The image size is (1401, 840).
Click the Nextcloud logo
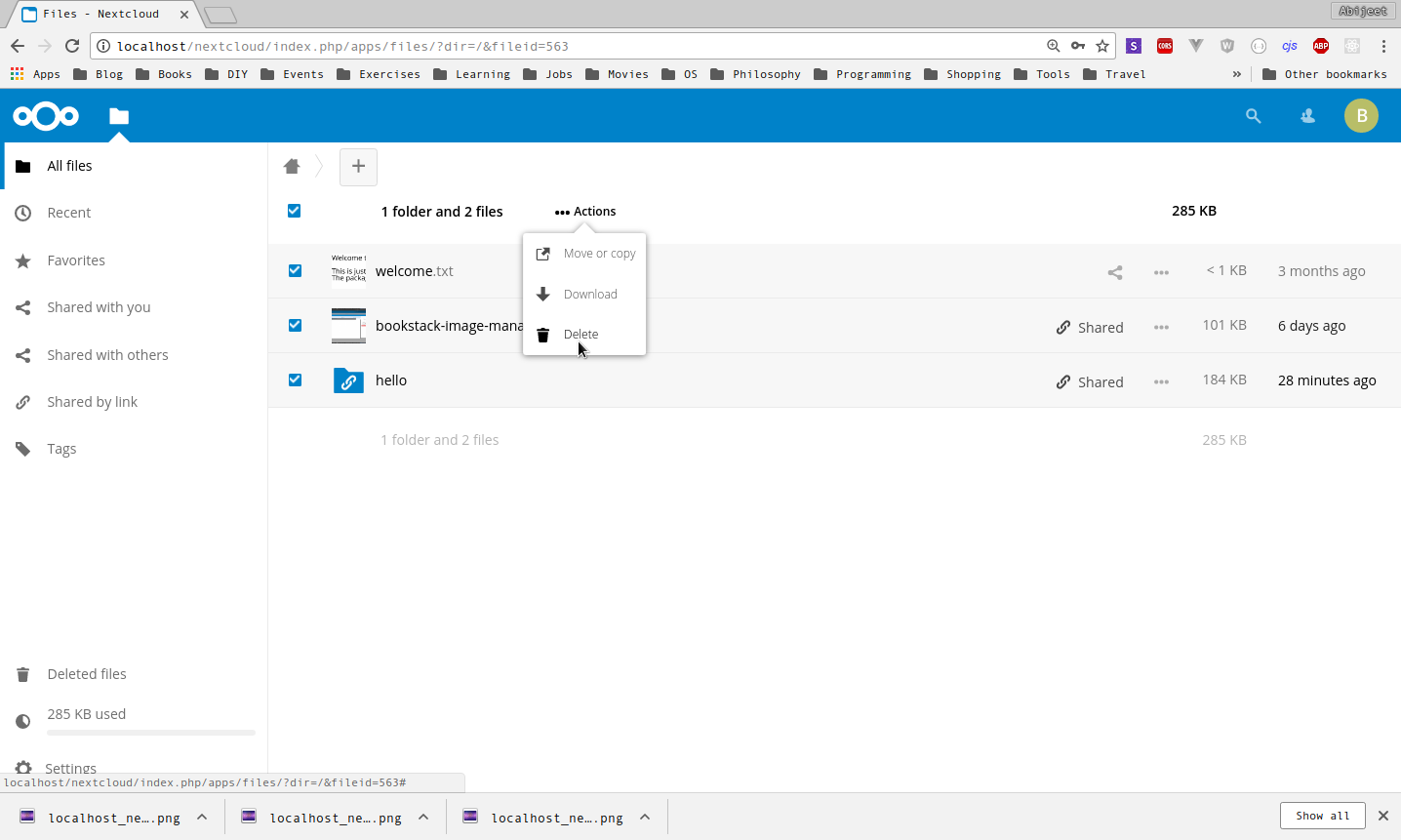(45, 115)
